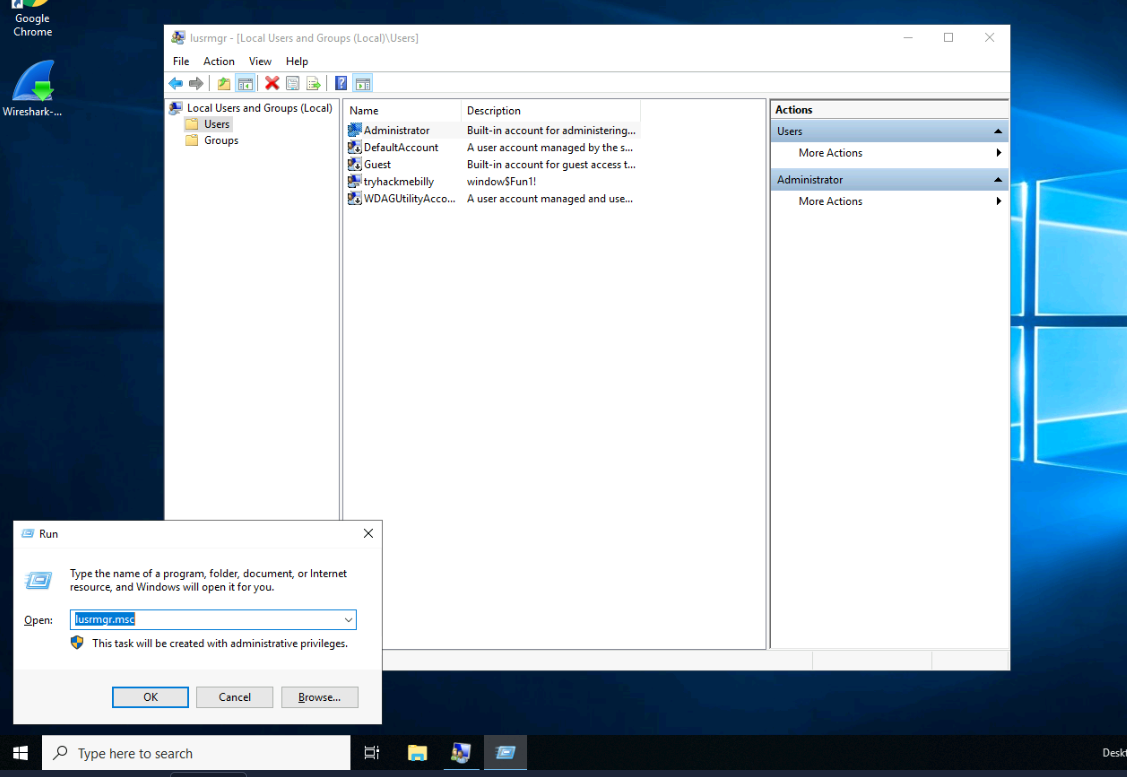
Task: Open Properties via the toolbar icon
Action: pyautogui.click(x=293, y=84)
